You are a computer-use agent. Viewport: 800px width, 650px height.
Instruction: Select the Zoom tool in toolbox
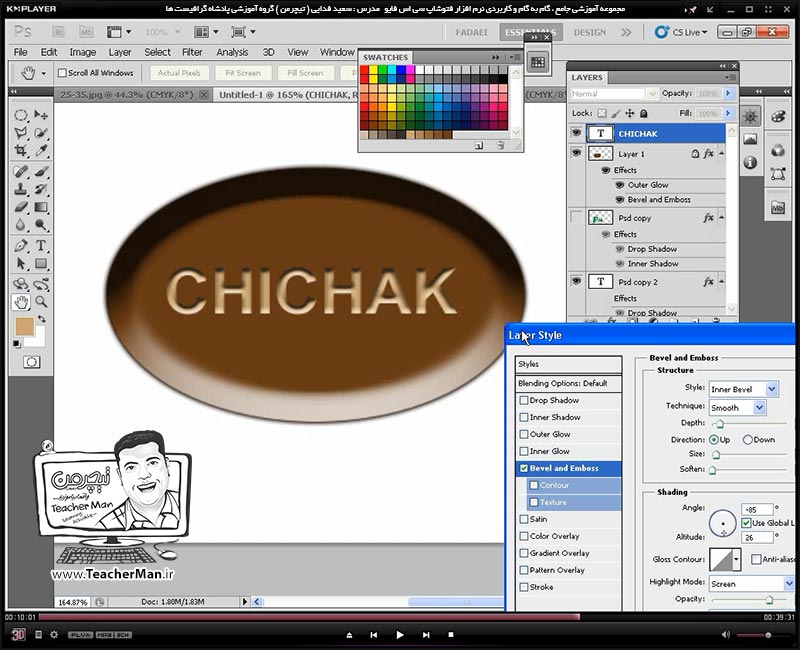click(41, 302)
